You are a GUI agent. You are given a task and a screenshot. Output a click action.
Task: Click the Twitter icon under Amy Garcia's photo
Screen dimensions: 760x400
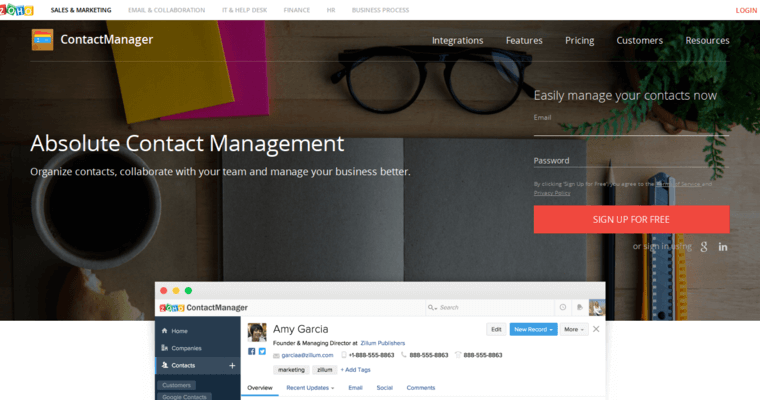click(x=262, y=352)
